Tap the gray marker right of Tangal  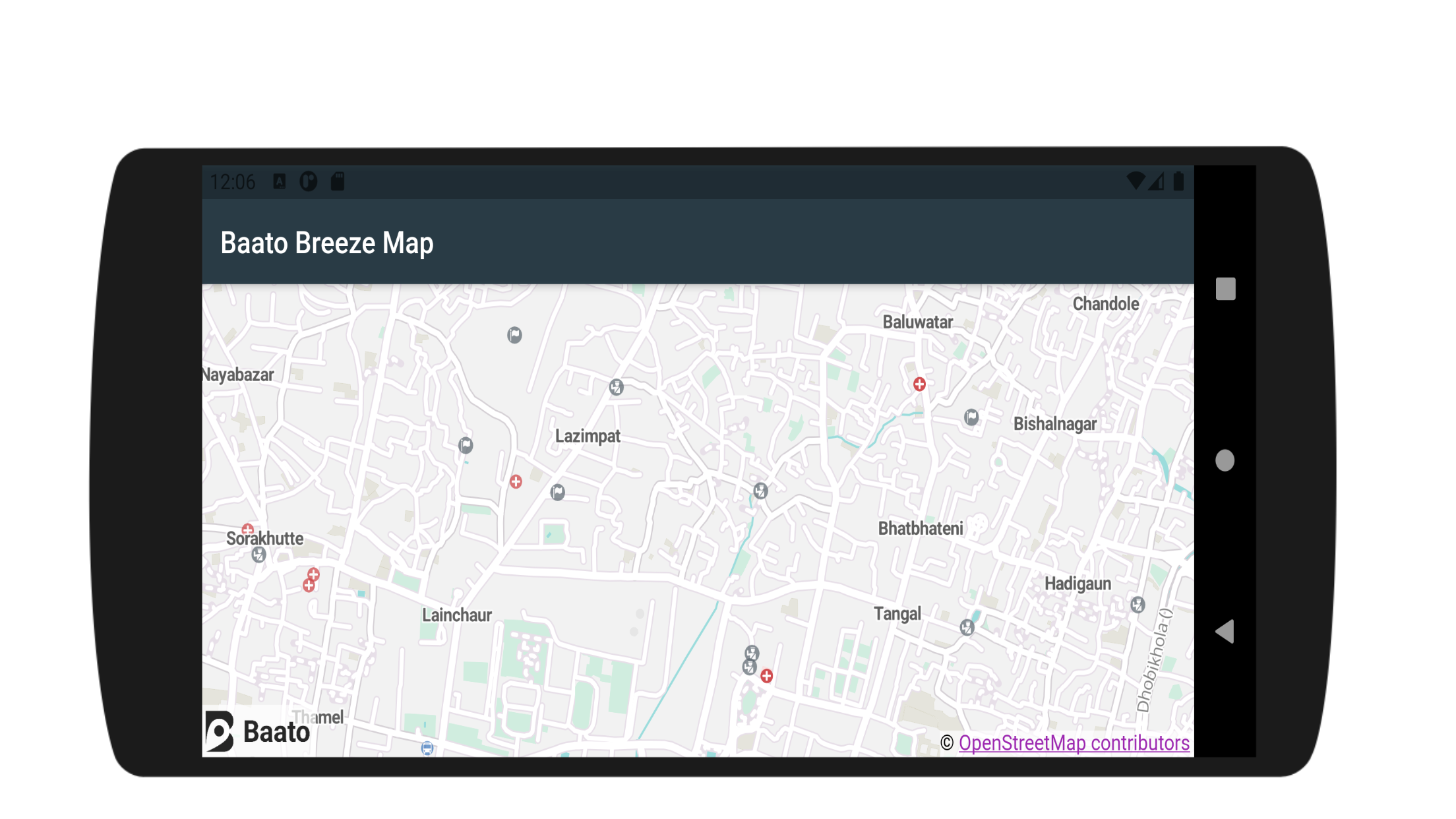[967, 627]
